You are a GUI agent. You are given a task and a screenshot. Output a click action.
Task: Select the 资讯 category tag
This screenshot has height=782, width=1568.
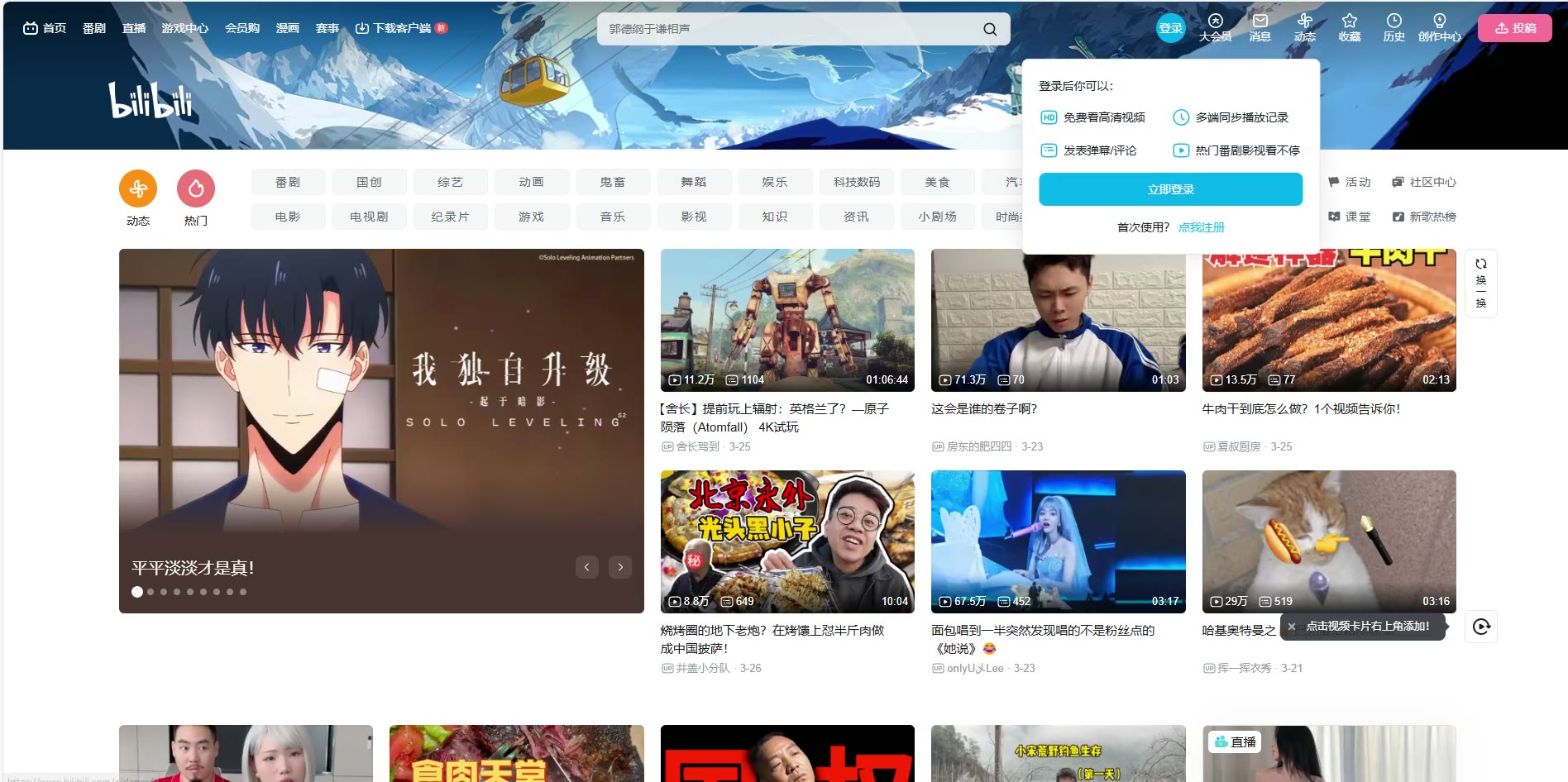pos(857,217)
